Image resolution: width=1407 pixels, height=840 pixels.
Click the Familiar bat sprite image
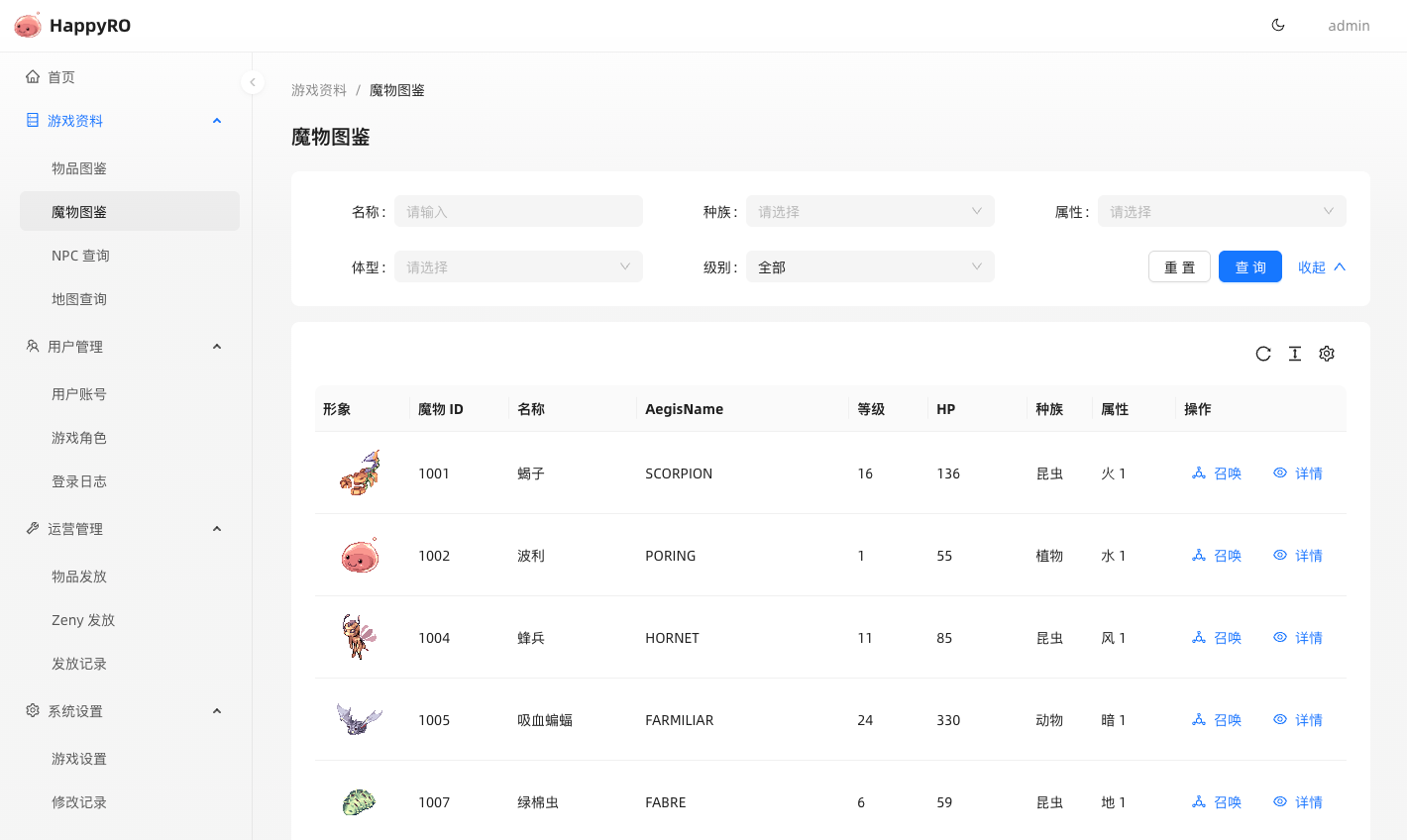360,719
